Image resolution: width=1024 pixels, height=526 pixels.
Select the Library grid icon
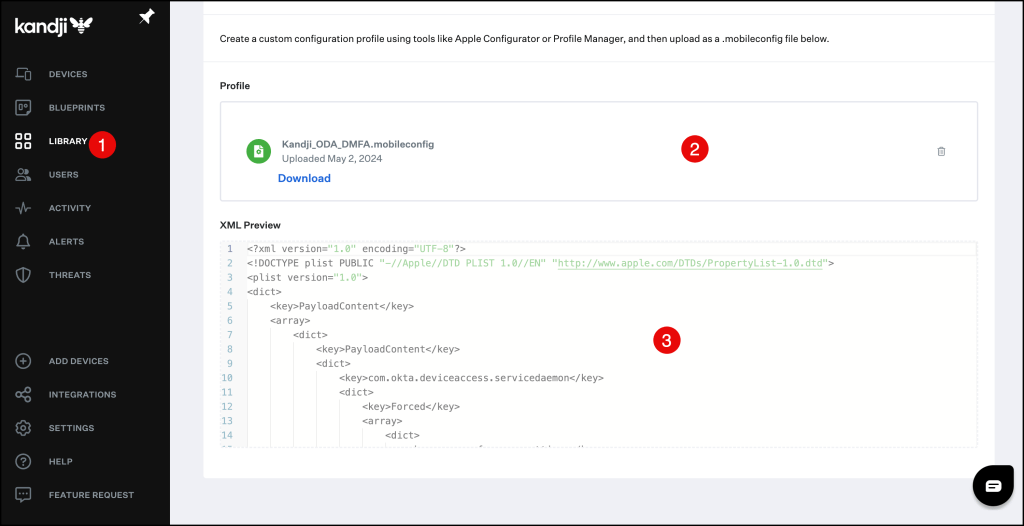tap(23, 141)
